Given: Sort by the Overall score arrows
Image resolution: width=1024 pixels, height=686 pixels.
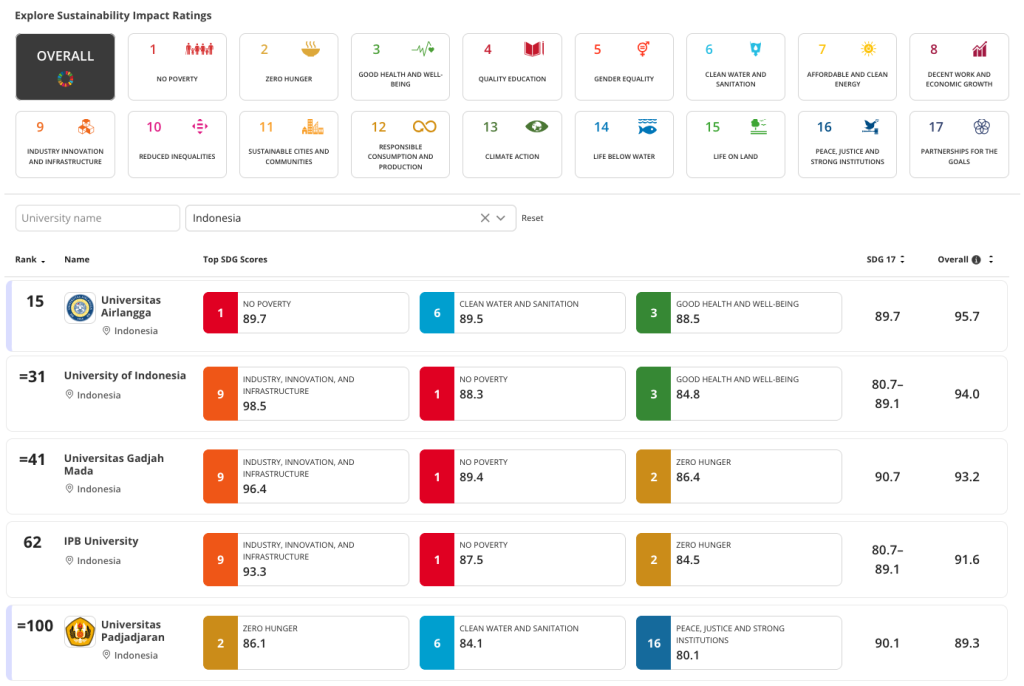Looking at the screenshot, I should pos(991,259).
